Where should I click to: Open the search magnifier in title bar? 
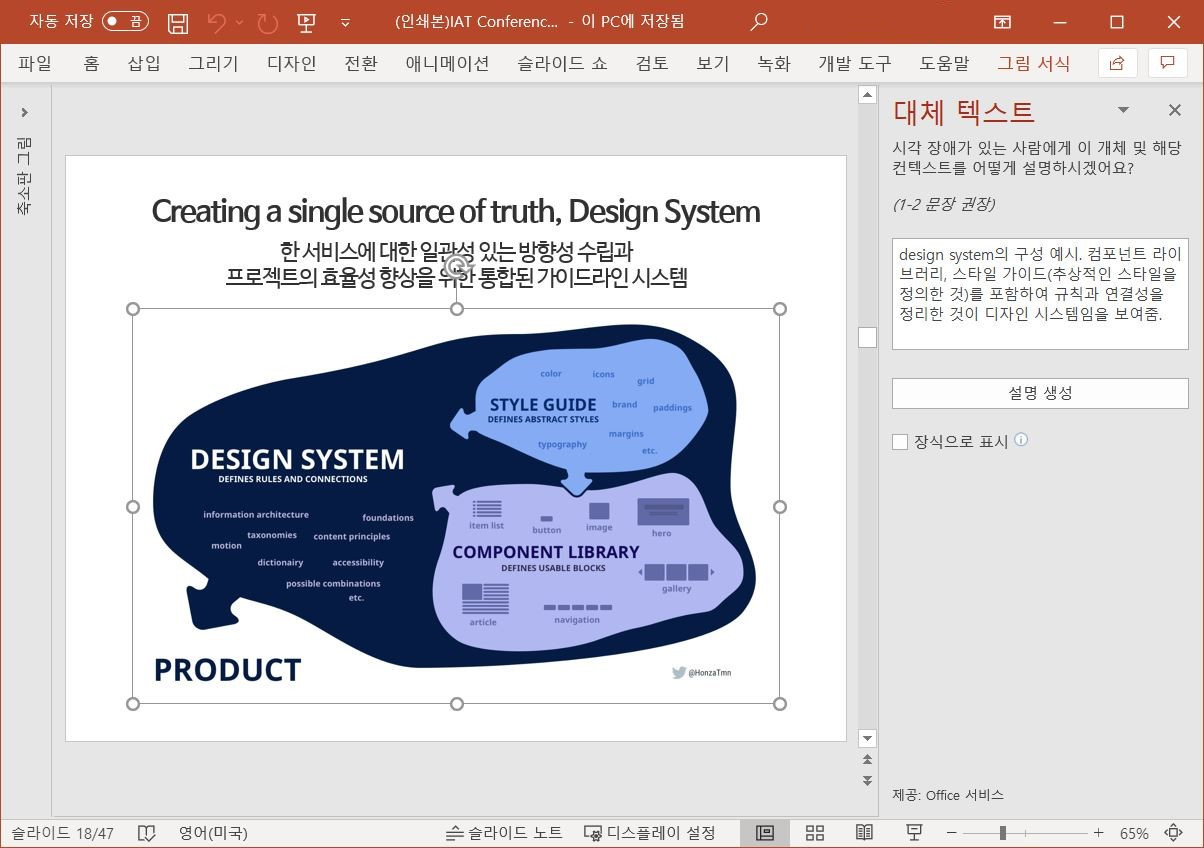(x=760, y=21)
